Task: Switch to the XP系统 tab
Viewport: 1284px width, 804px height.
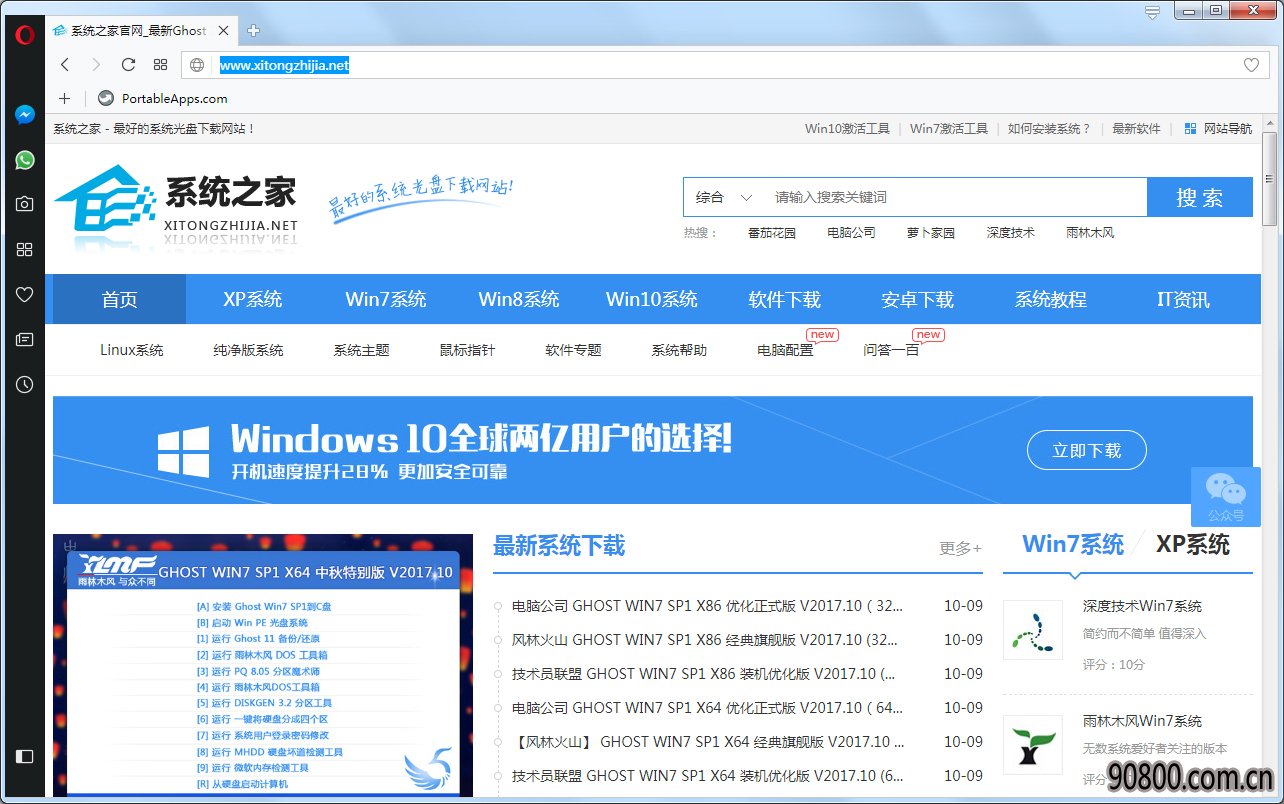Action: click(x=1193, y=544)
